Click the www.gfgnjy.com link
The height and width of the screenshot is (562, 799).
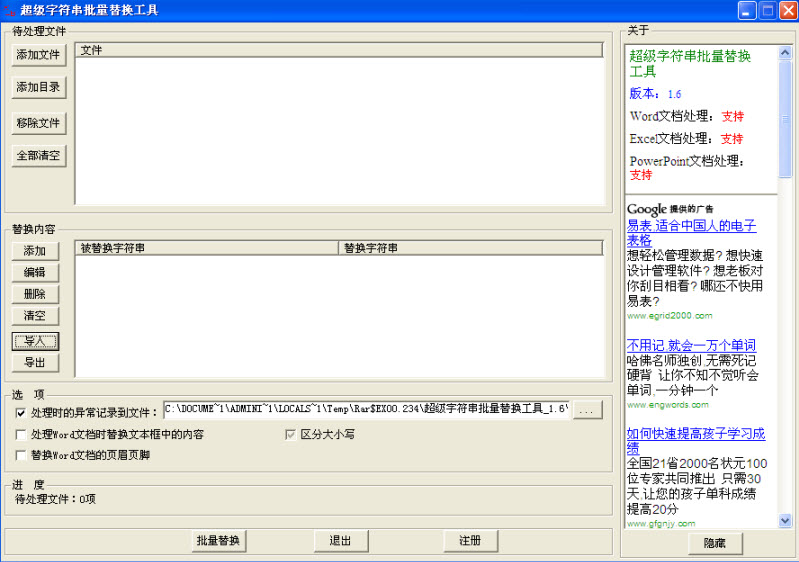[661, 524]
